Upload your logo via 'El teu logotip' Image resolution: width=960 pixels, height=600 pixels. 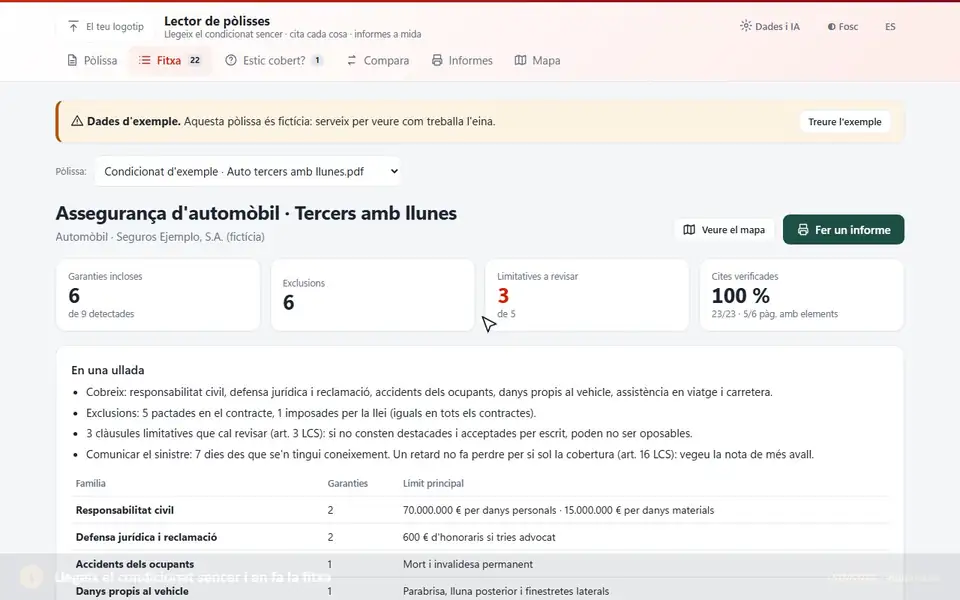click(x=107, y=27)
